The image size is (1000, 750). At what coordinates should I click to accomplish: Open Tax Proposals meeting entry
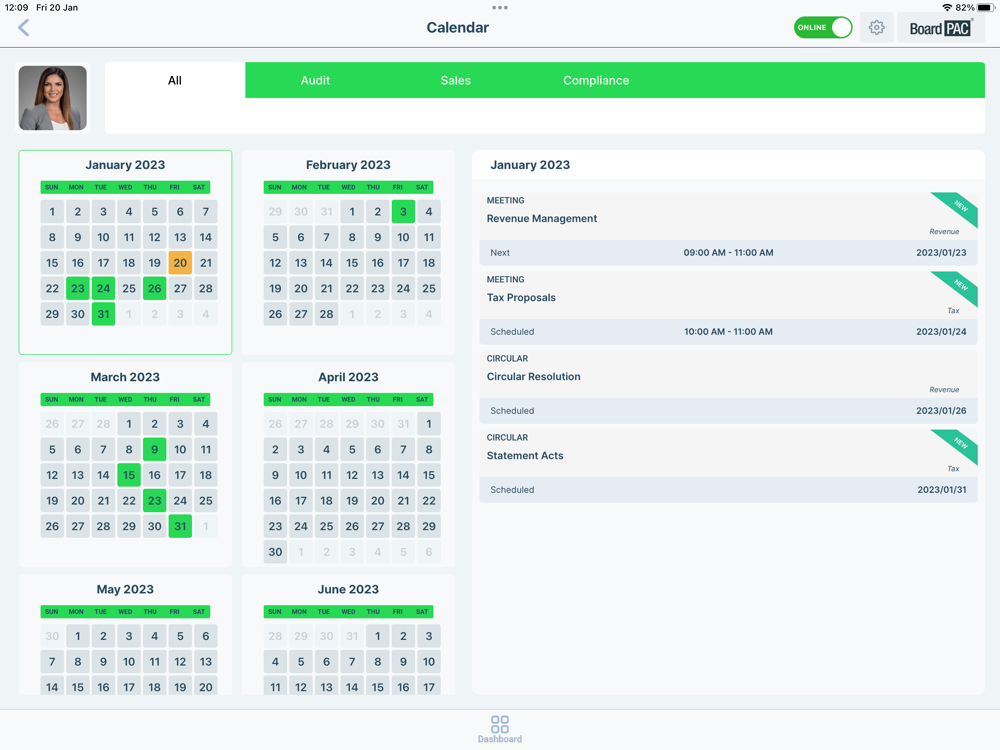pyautogui.click(x=728, y=308)
